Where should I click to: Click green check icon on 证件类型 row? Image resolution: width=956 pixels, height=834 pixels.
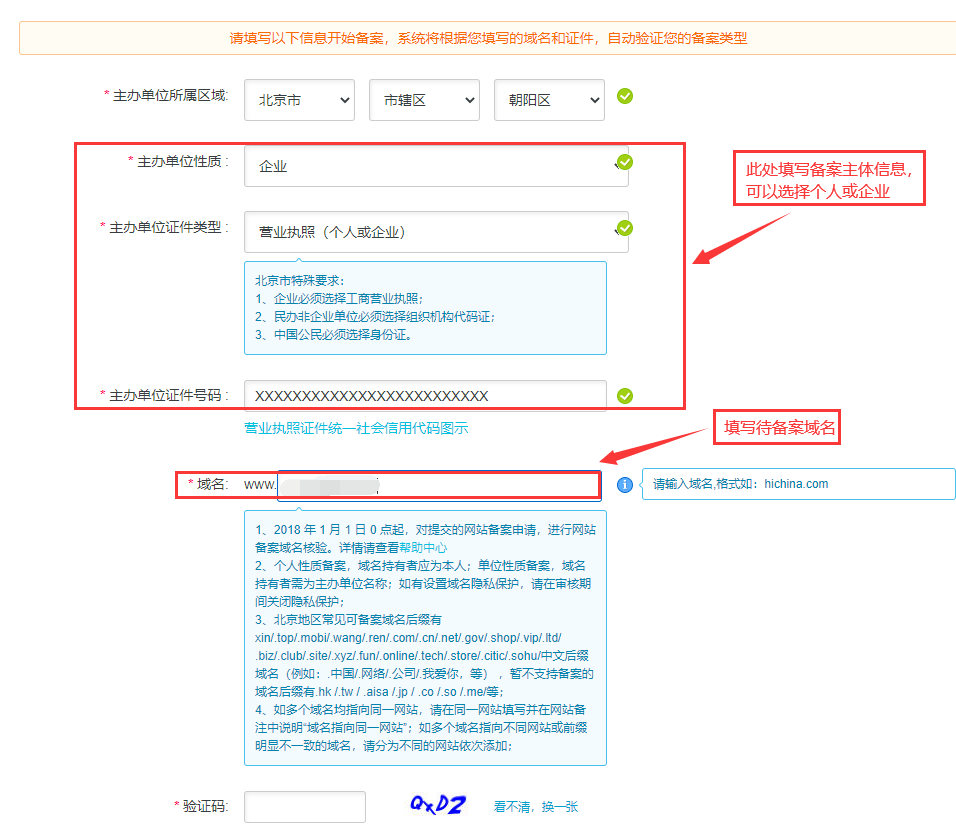coord(625,228)
